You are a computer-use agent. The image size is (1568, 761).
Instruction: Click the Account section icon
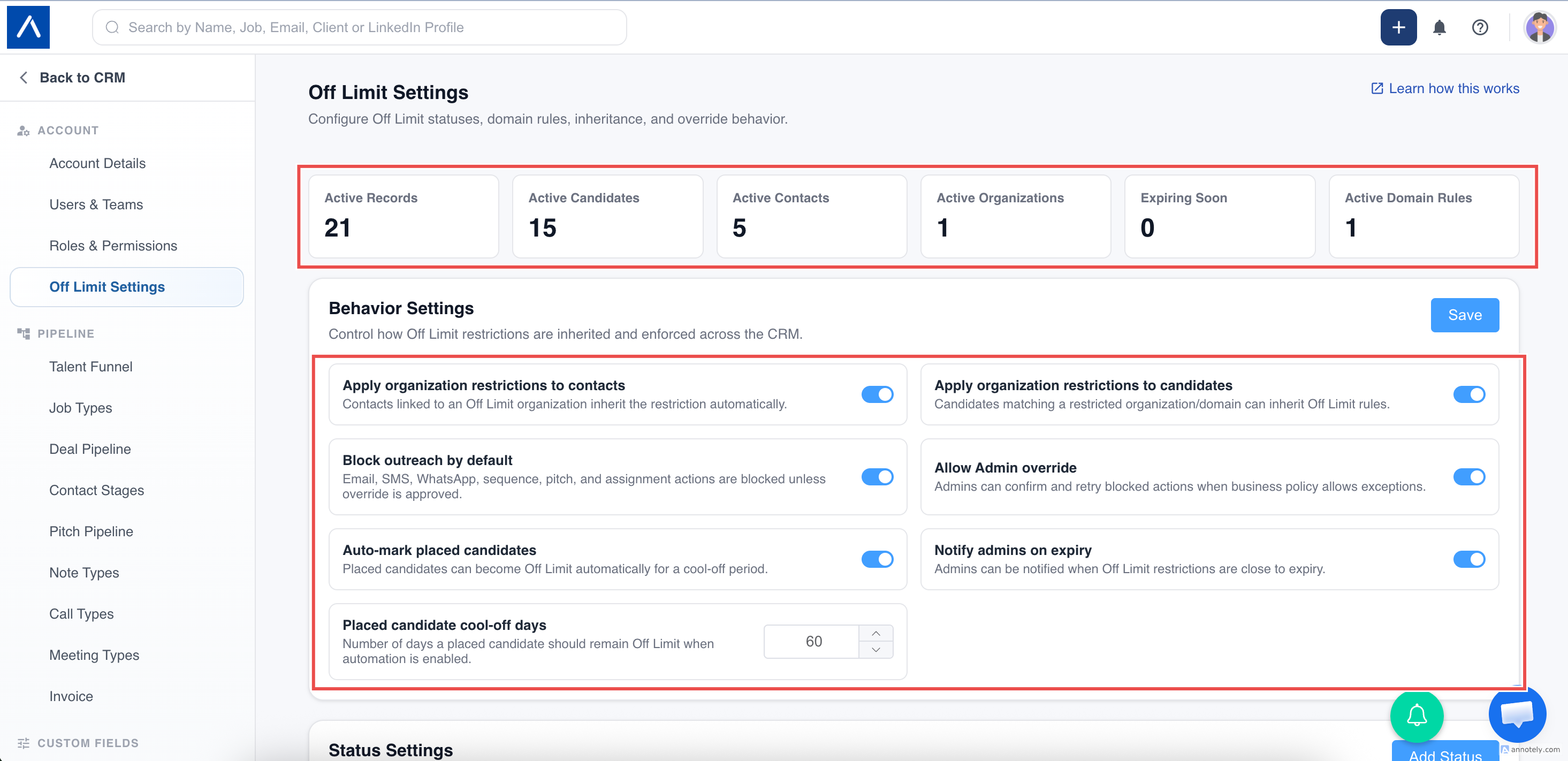[23, 130]
